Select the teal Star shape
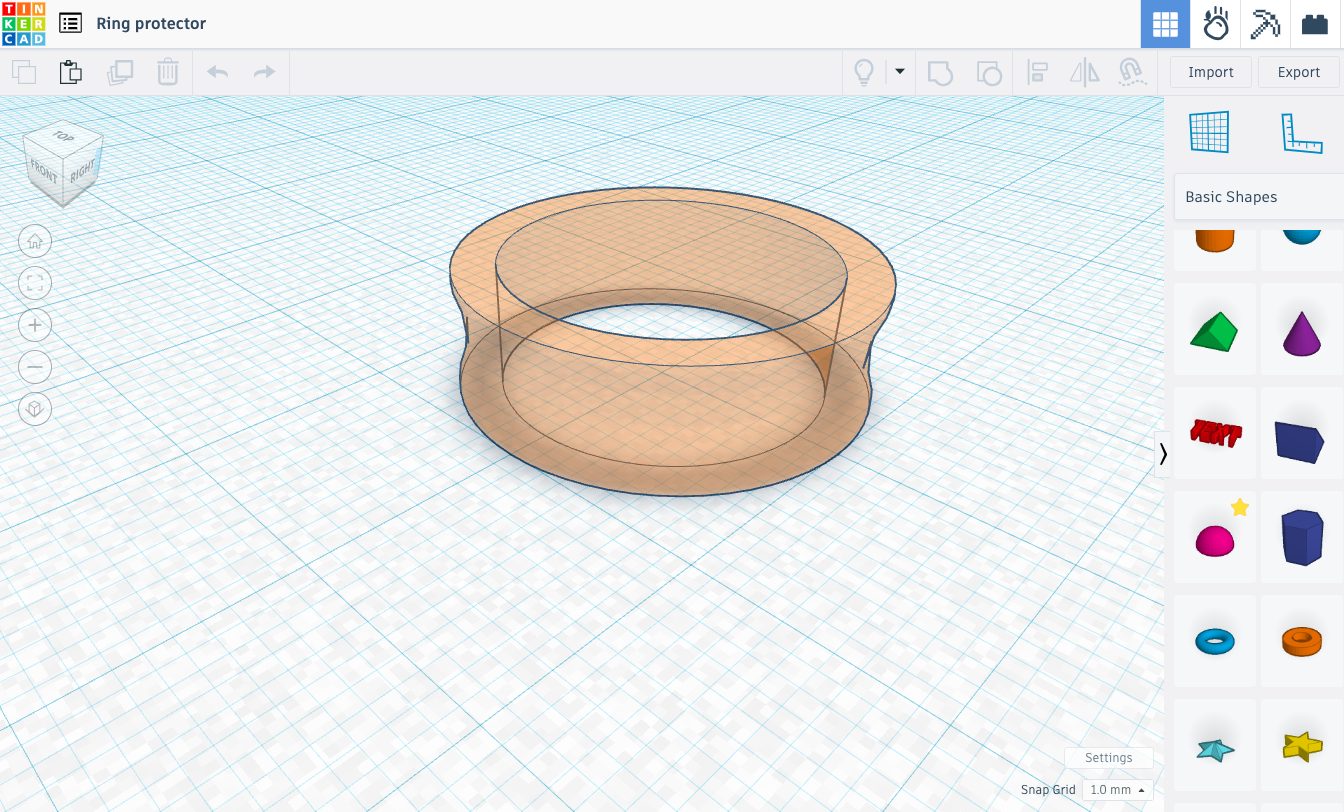 (x=1214, y=747)
